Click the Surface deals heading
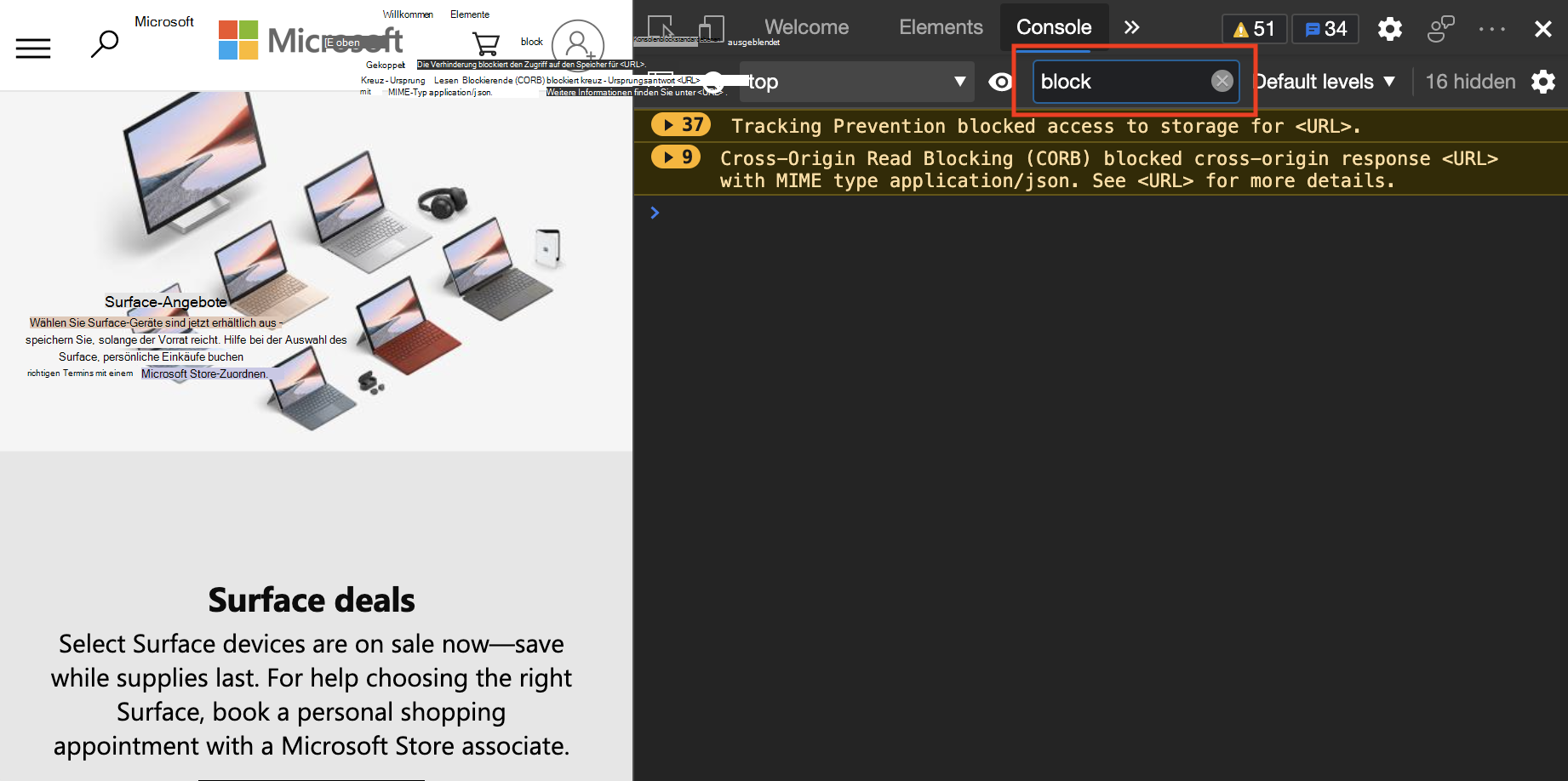The image size is (1568, 781). tap(312, 600)
